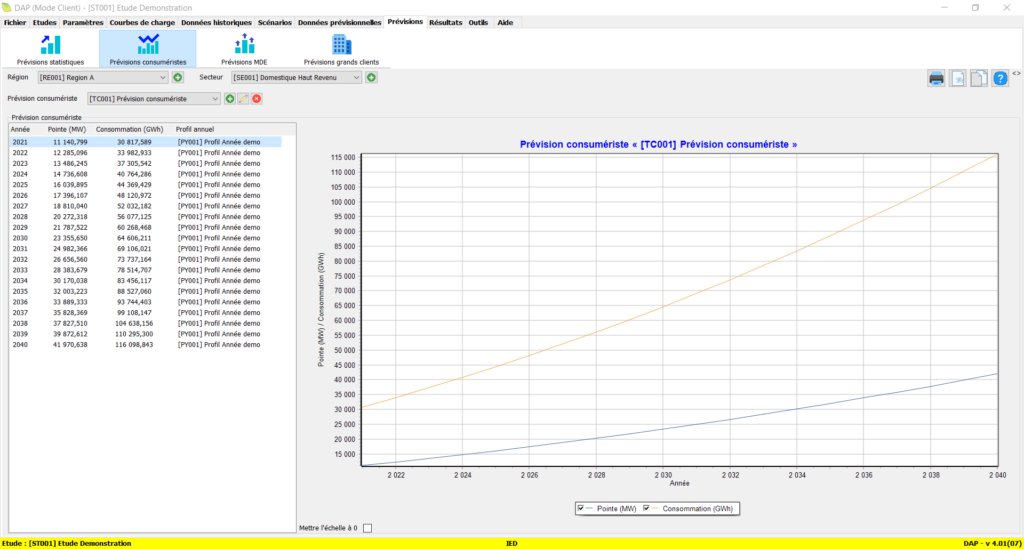Edit forecast with the pencil icon
Viewport: 1024px width, 549px height.
click(x=243, y=98)
